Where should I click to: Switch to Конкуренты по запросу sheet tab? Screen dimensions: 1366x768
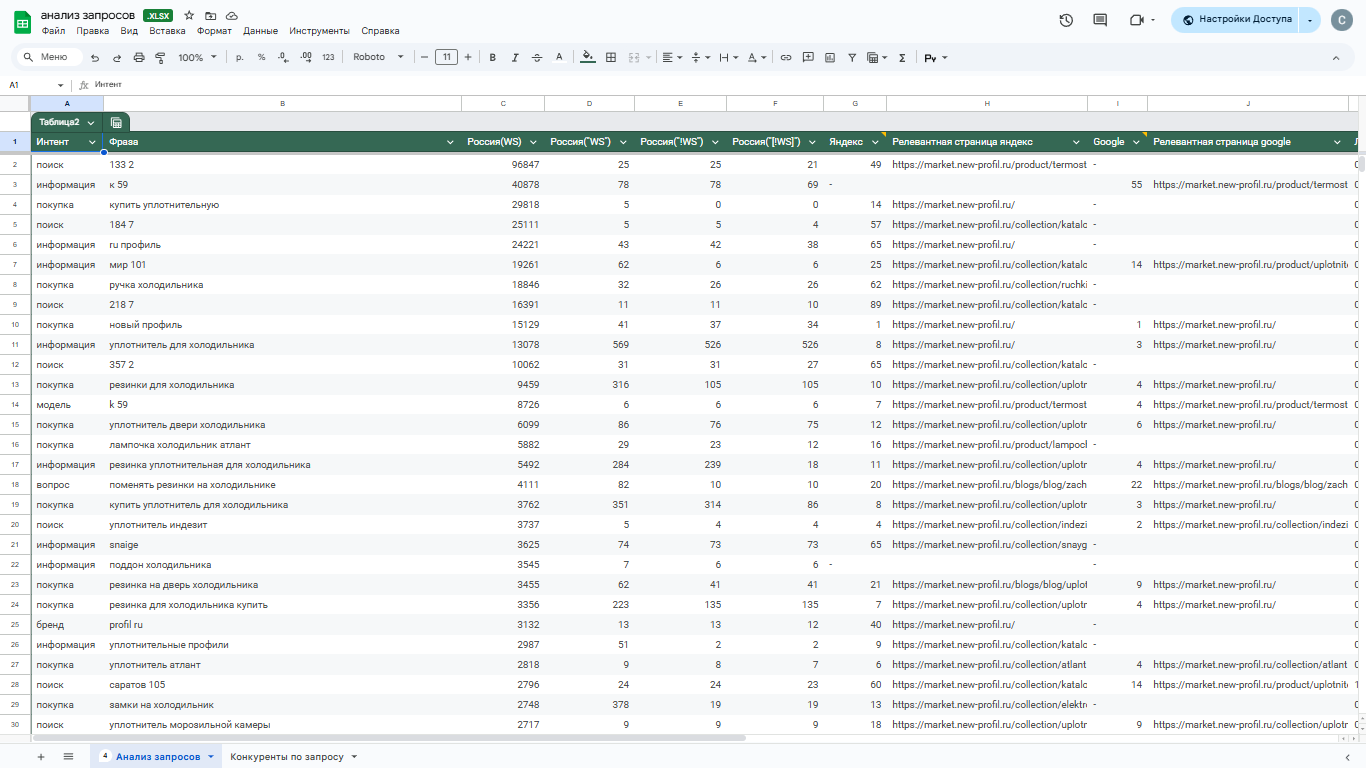coord(287,757)
